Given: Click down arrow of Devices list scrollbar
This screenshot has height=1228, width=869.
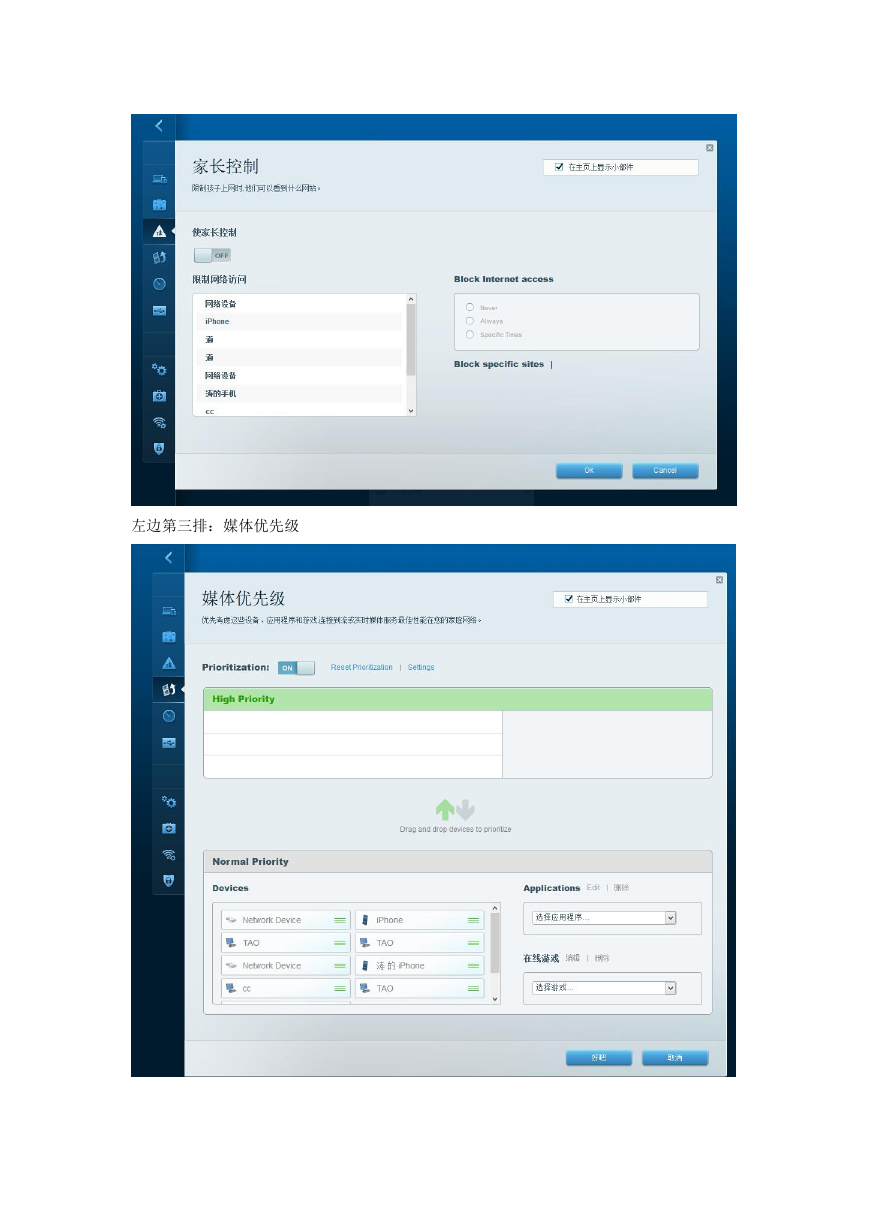Looking at the screenshot, I should click(494, 998).
